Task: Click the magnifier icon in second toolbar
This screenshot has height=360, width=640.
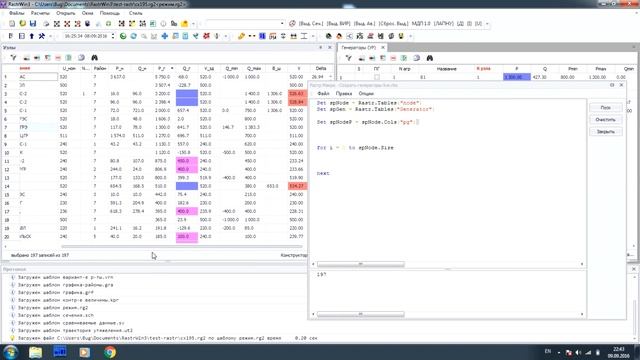Action: coord(144,36)
